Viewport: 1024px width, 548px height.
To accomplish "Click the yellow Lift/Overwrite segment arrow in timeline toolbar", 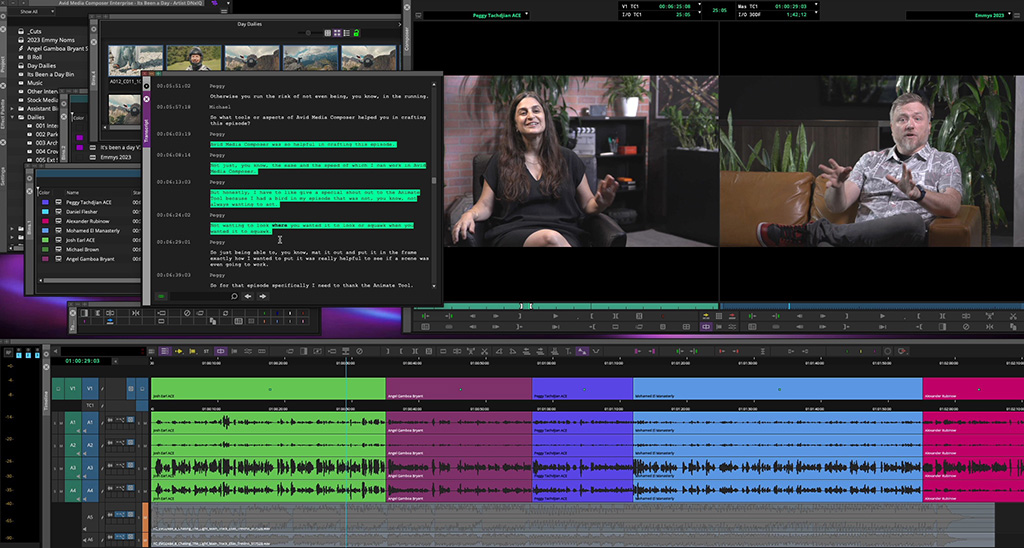I will click(179, 351).
